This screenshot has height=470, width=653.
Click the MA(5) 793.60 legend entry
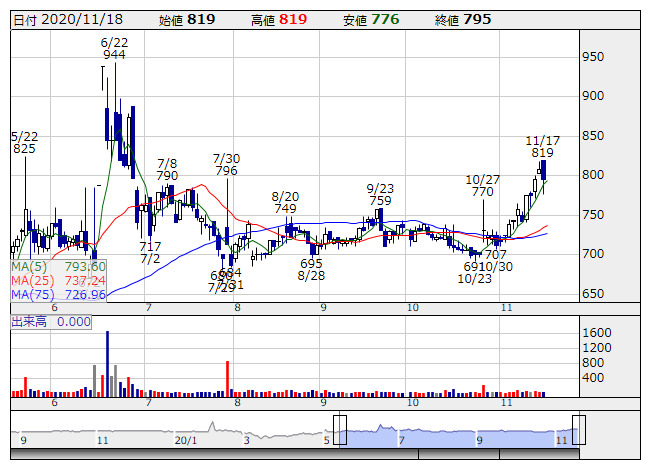58,266
